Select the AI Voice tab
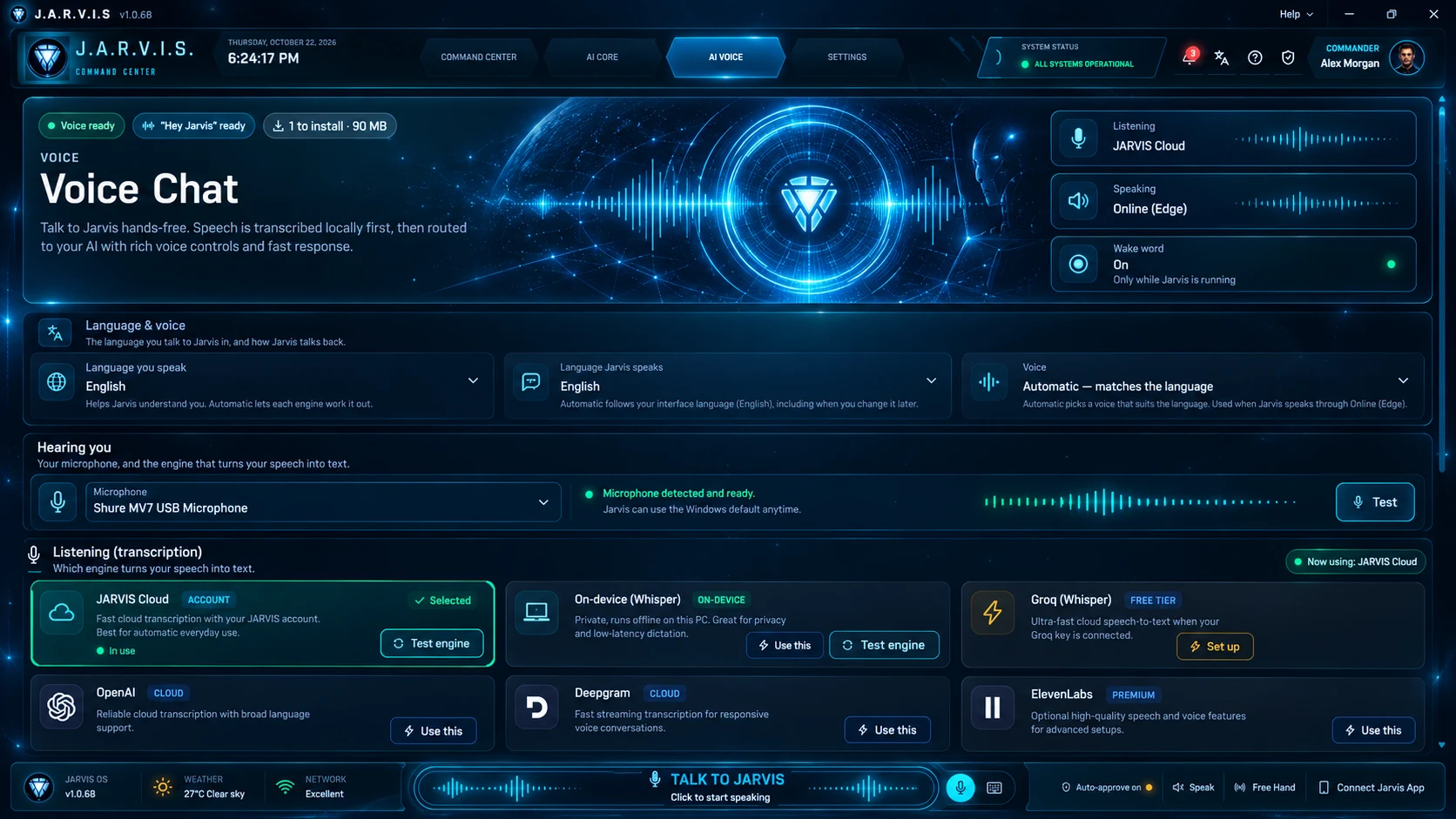This screenshot has width=1456, height=819. coord(725,57)
